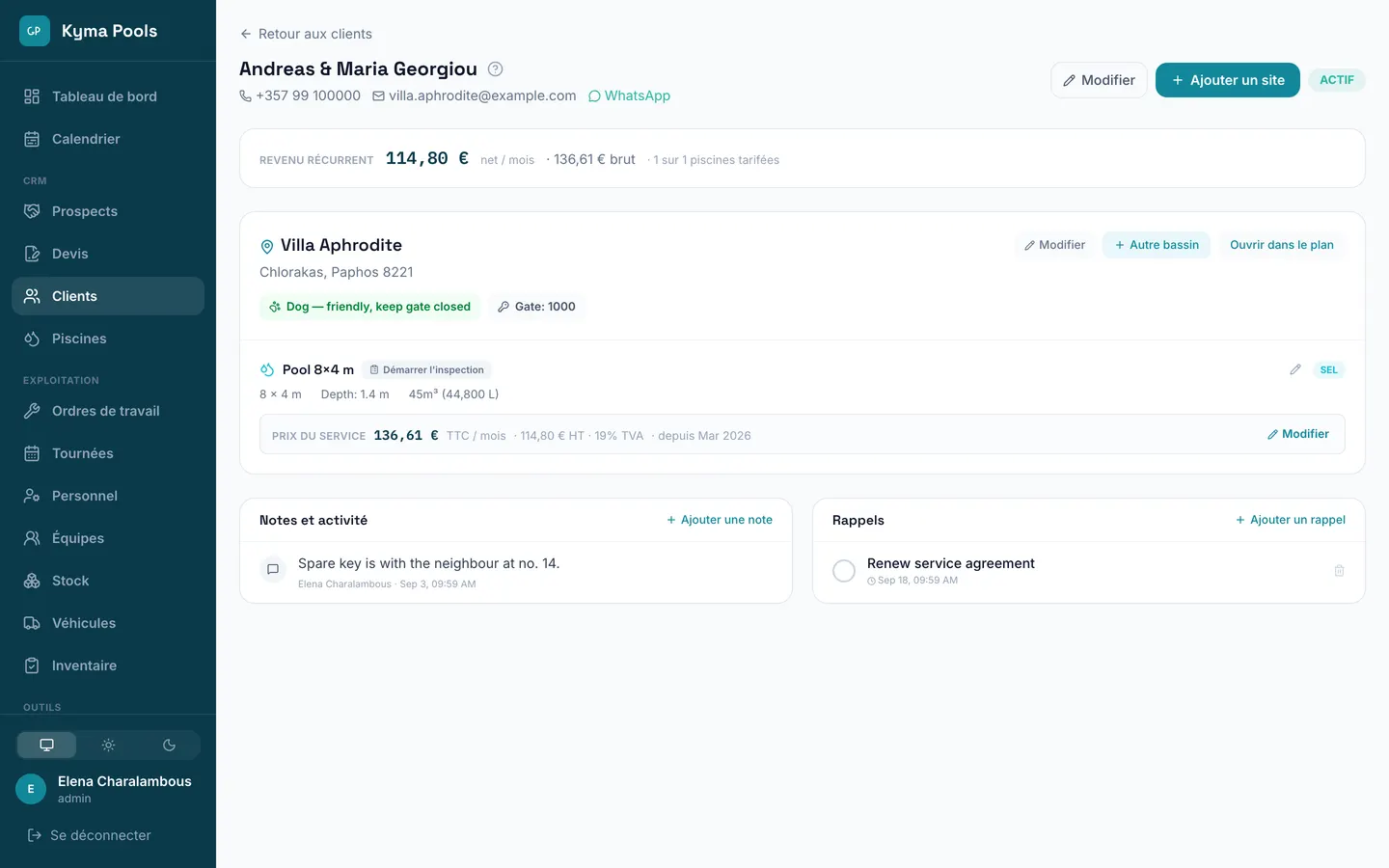Open Inventaire in the sidebar
The width and height of the screenshot is (1389, 868).
[x=108, y=665]
